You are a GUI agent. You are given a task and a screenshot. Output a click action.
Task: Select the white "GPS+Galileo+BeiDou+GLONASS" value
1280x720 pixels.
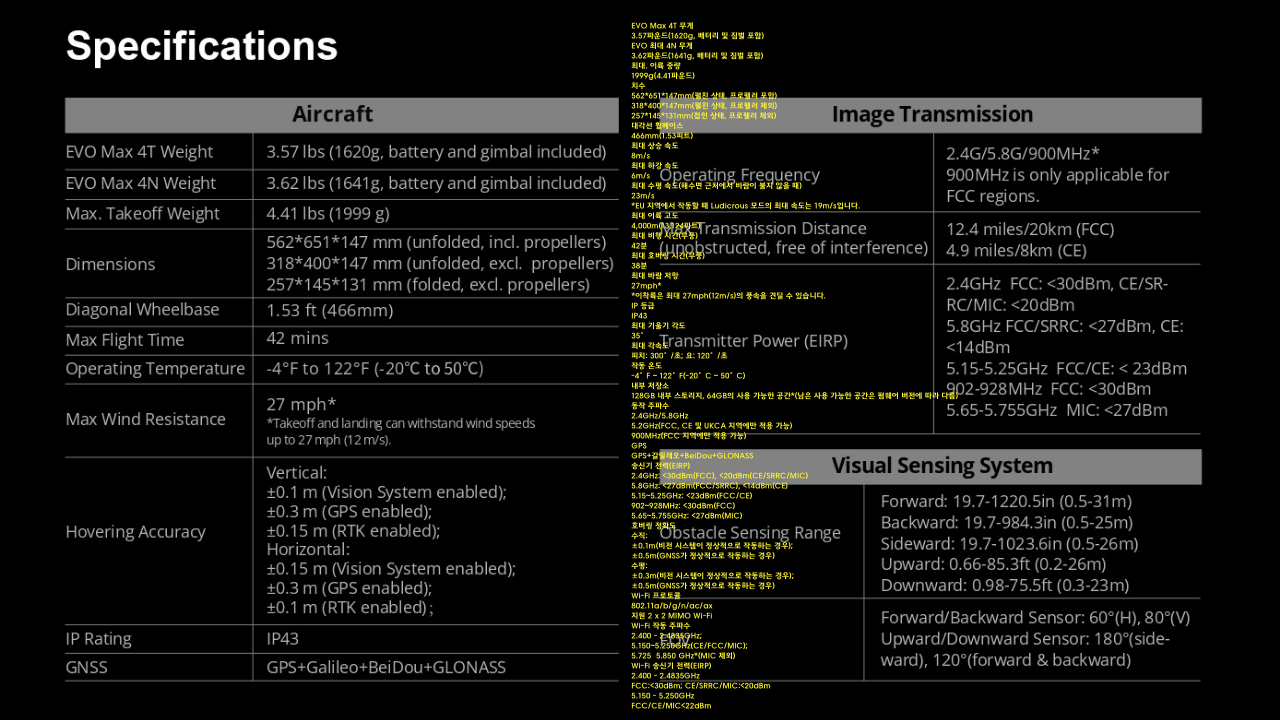[x=386, y=667]
